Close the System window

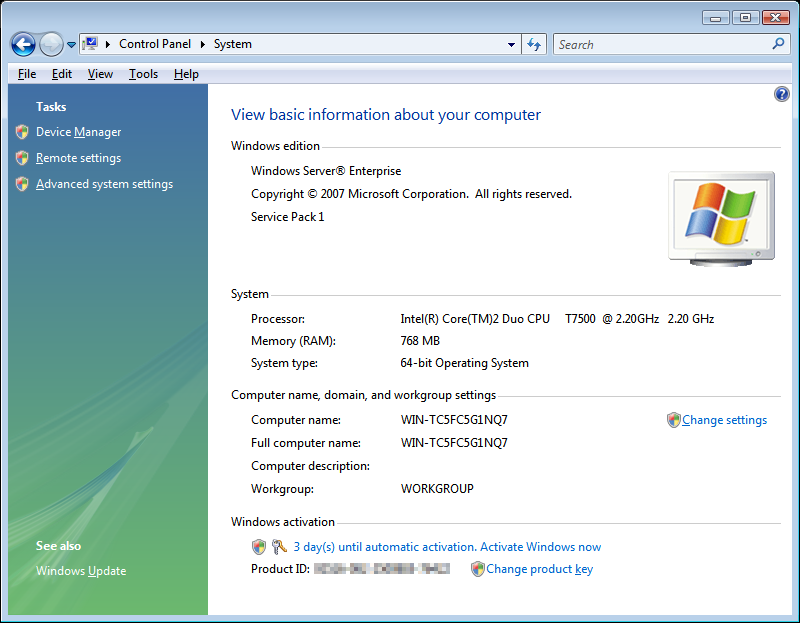[776, 18]
